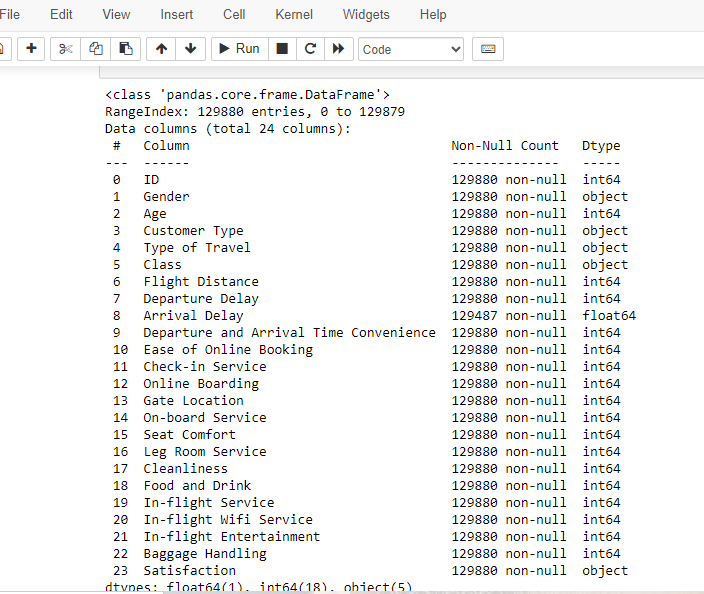This screenshot has width=704, height=594.
Task: Click the 'Data columns (total 24 columns)' line
Action: [x=228, y=129]
